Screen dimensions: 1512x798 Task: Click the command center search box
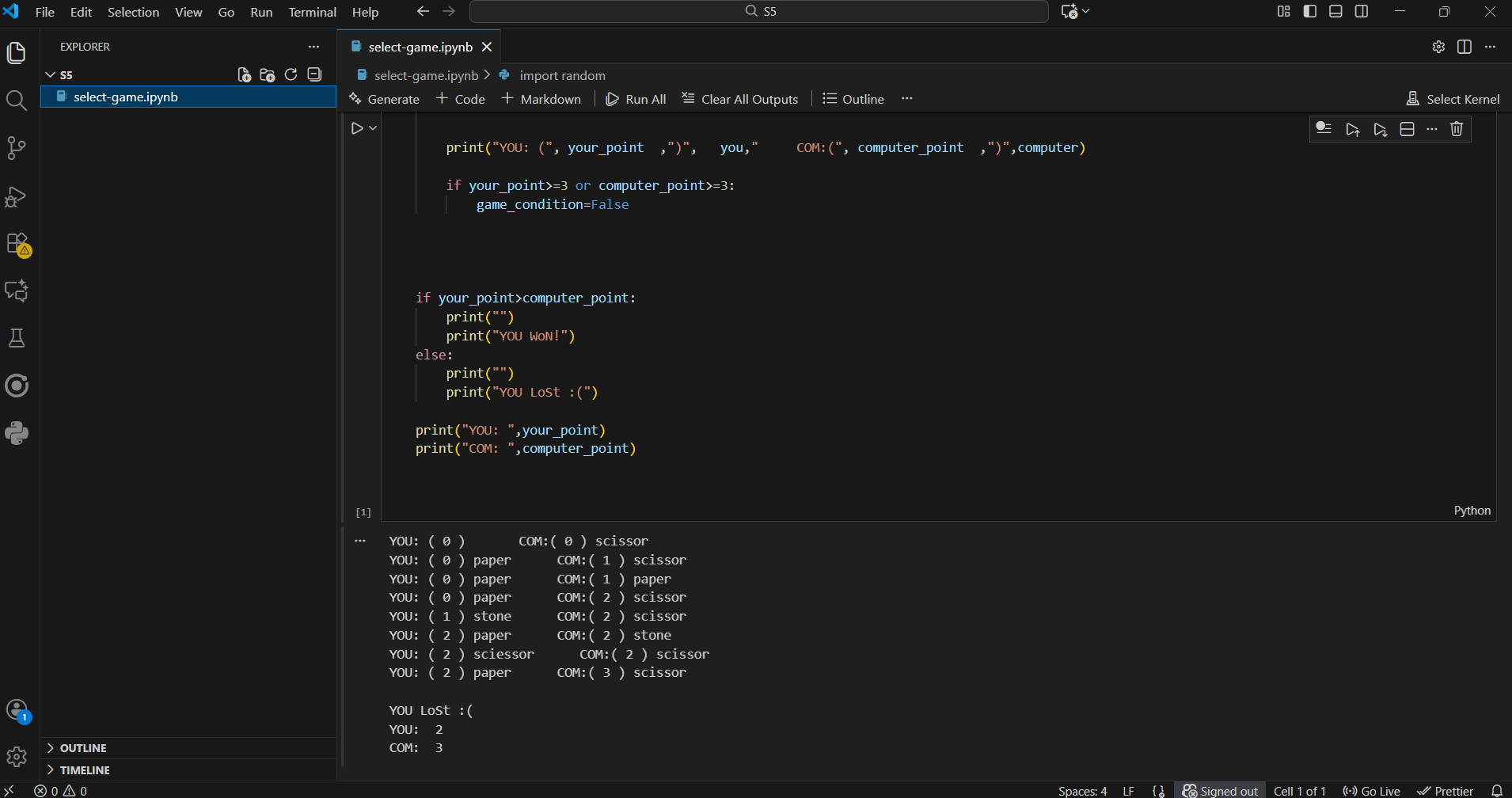(759, 11)
